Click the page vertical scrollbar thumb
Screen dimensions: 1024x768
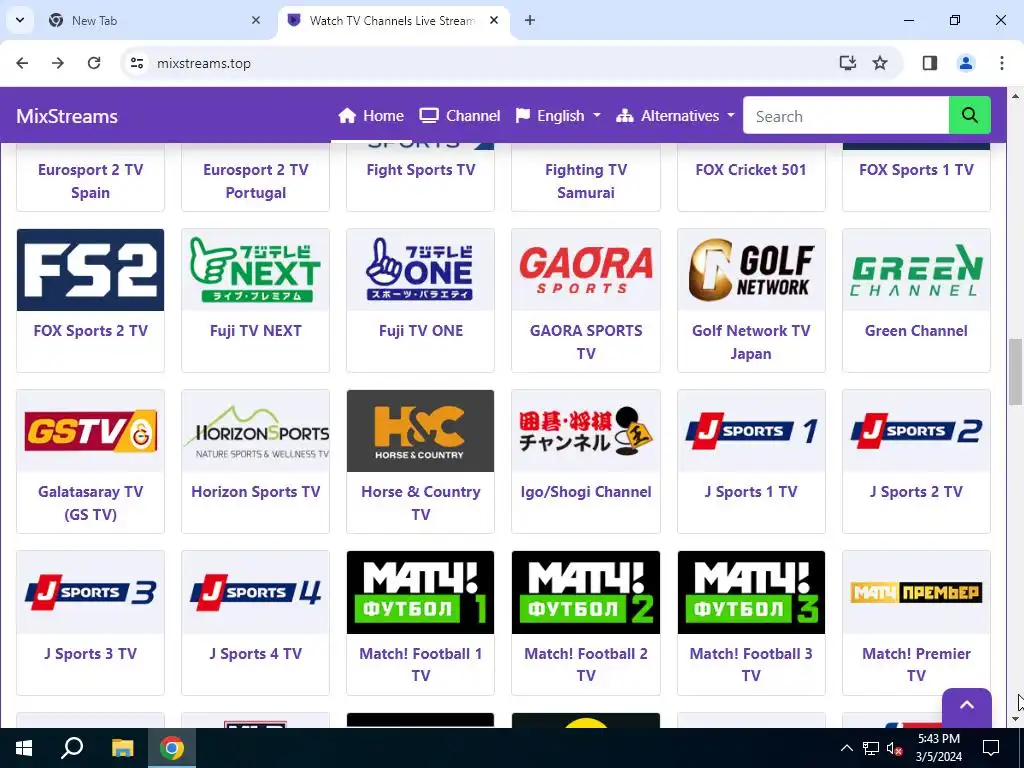(x=1016, y=373)
